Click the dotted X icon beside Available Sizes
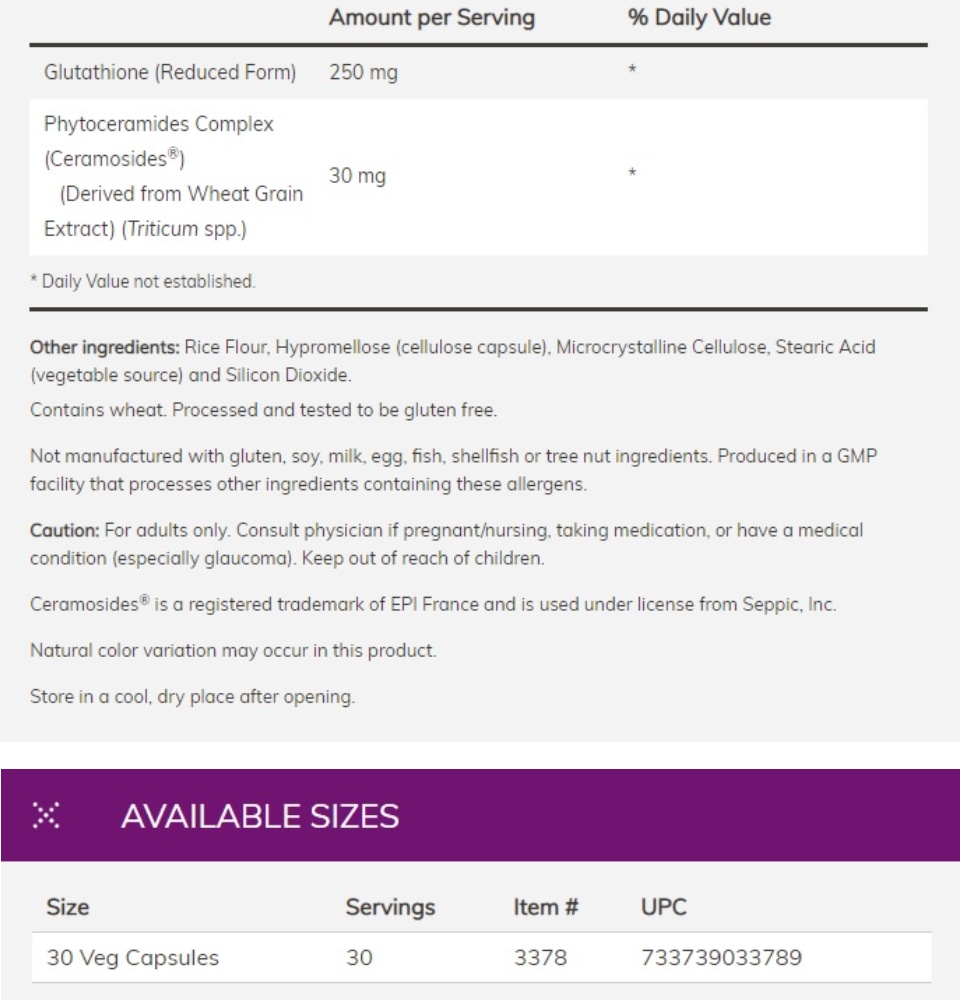960x1000 pixels. 46,815
